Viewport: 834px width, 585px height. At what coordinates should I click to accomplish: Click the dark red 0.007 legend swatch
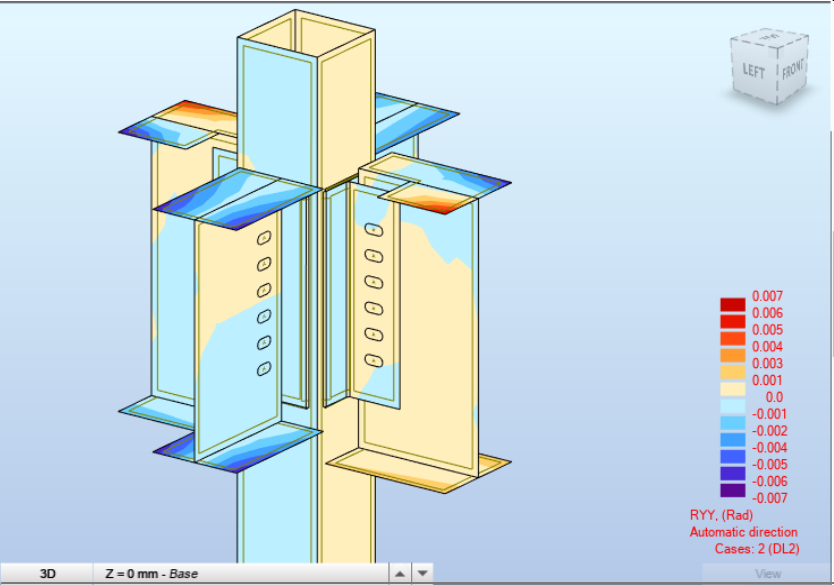(x=732, y=305)
